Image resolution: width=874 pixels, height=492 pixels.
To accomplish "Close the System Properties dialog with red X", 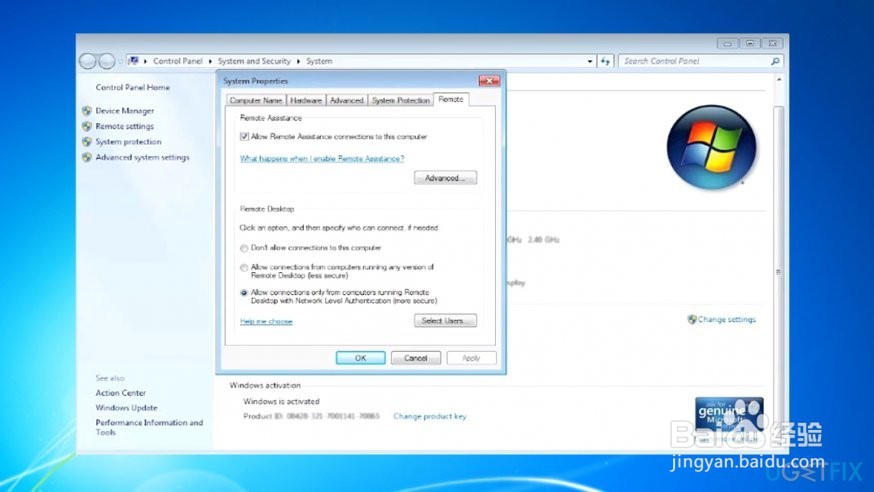I will click(489, 81).
